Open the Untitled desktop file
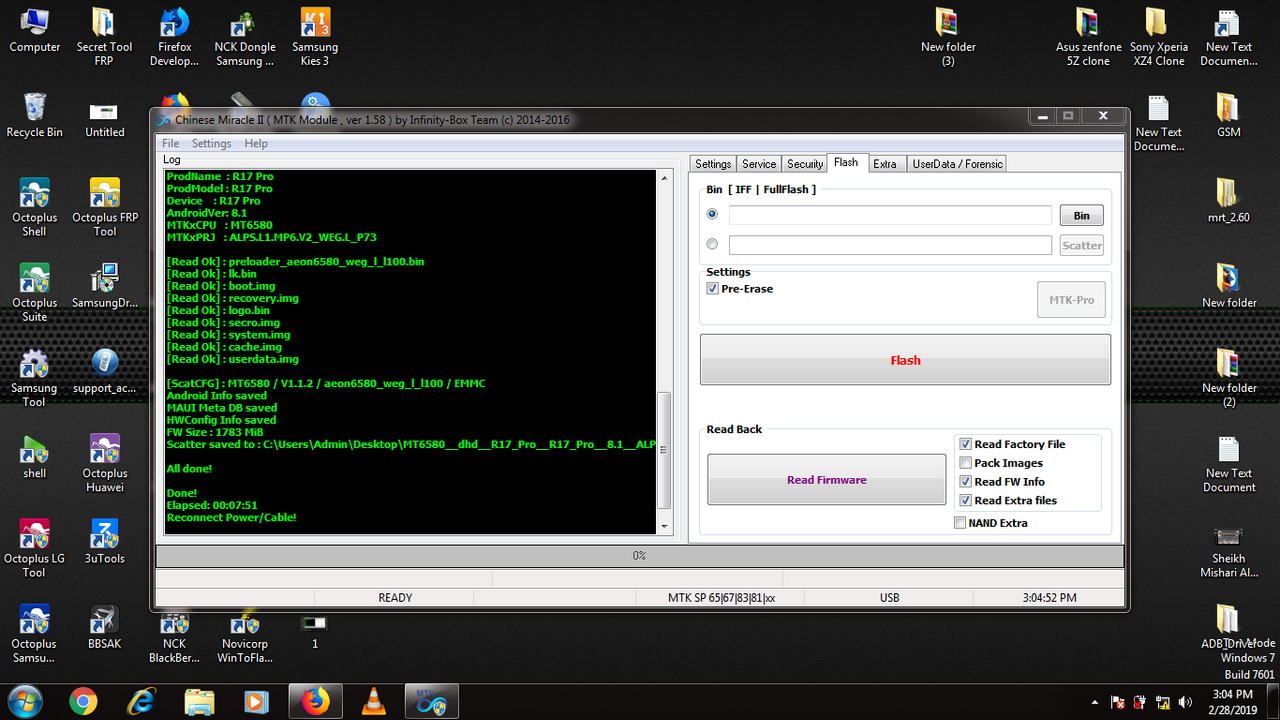 click(105, 115)
